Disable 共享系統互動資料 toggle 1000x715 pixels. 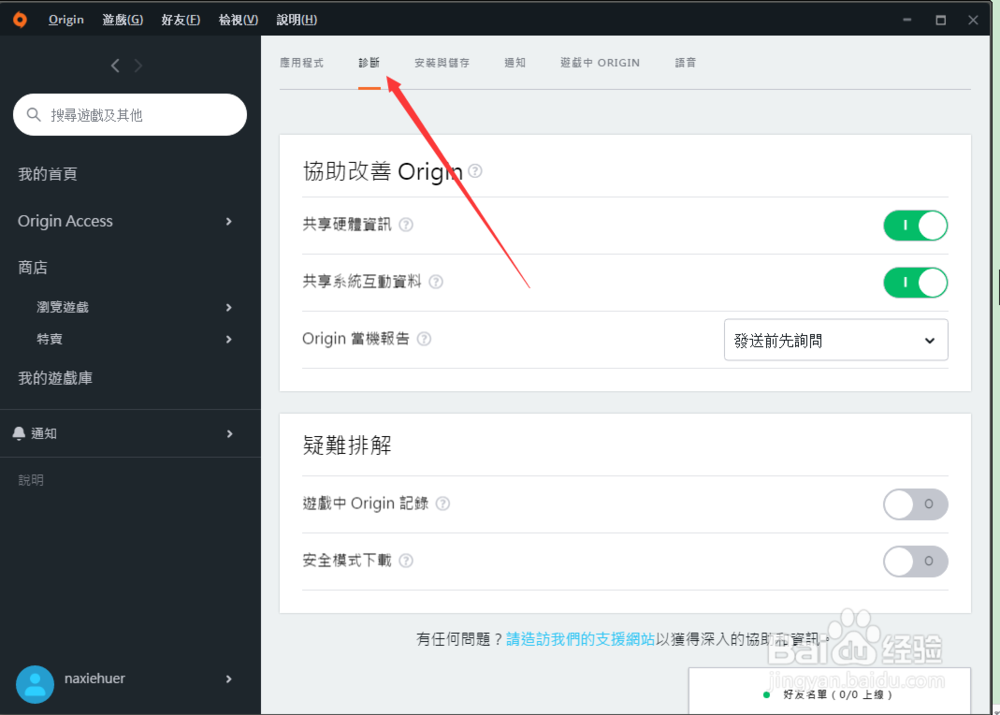(x=915, y=283)
